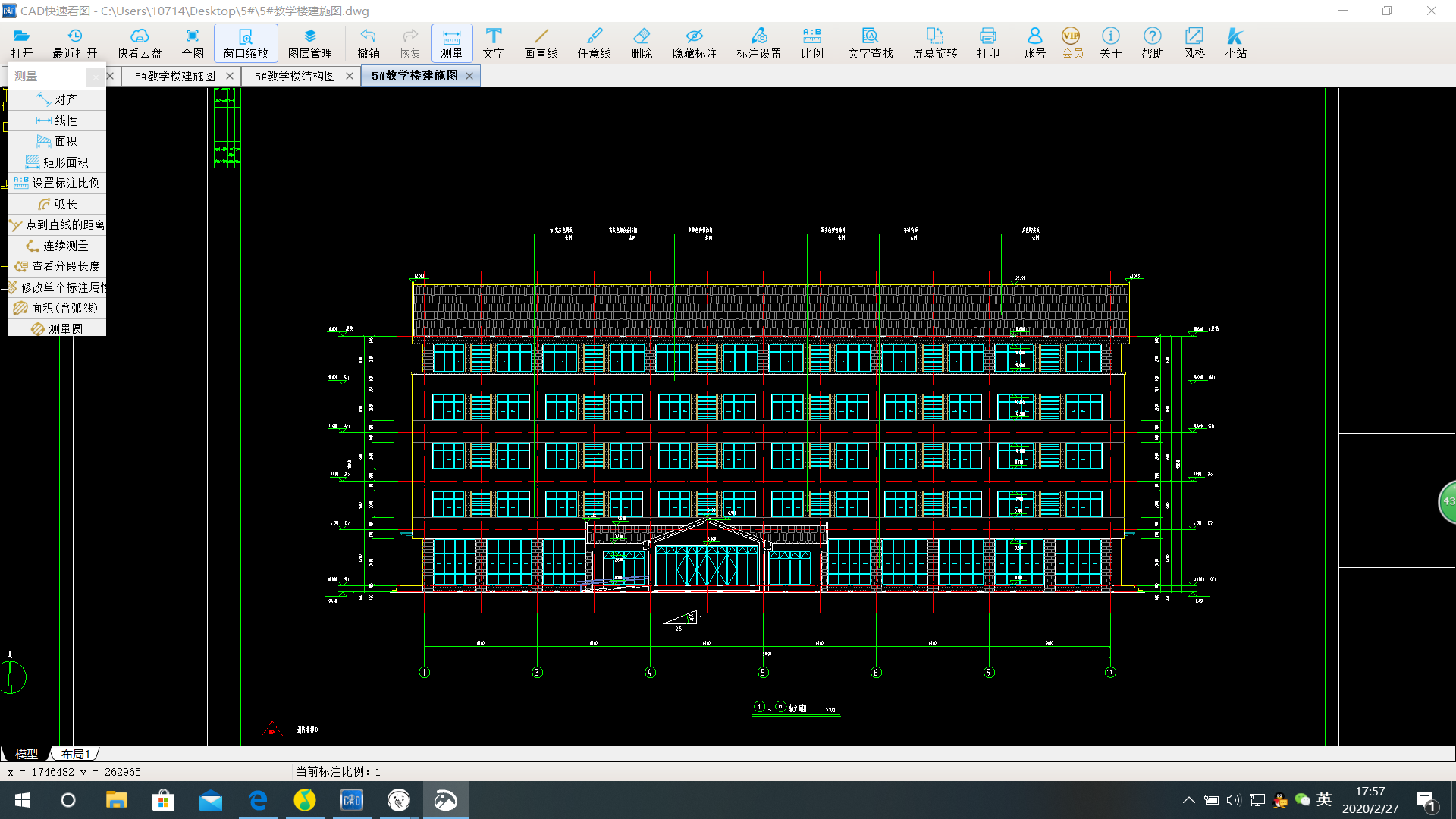
Task: Show hidden system tray icons
Action: click(x=1189, y=800)
